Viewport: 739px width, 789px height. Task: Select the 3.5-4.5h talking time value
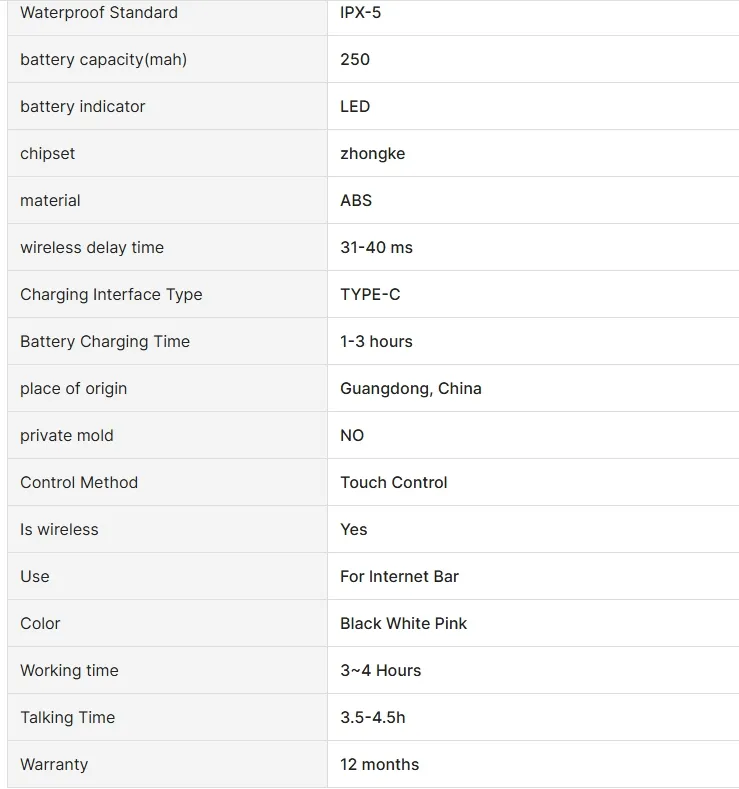coord(373,718)
